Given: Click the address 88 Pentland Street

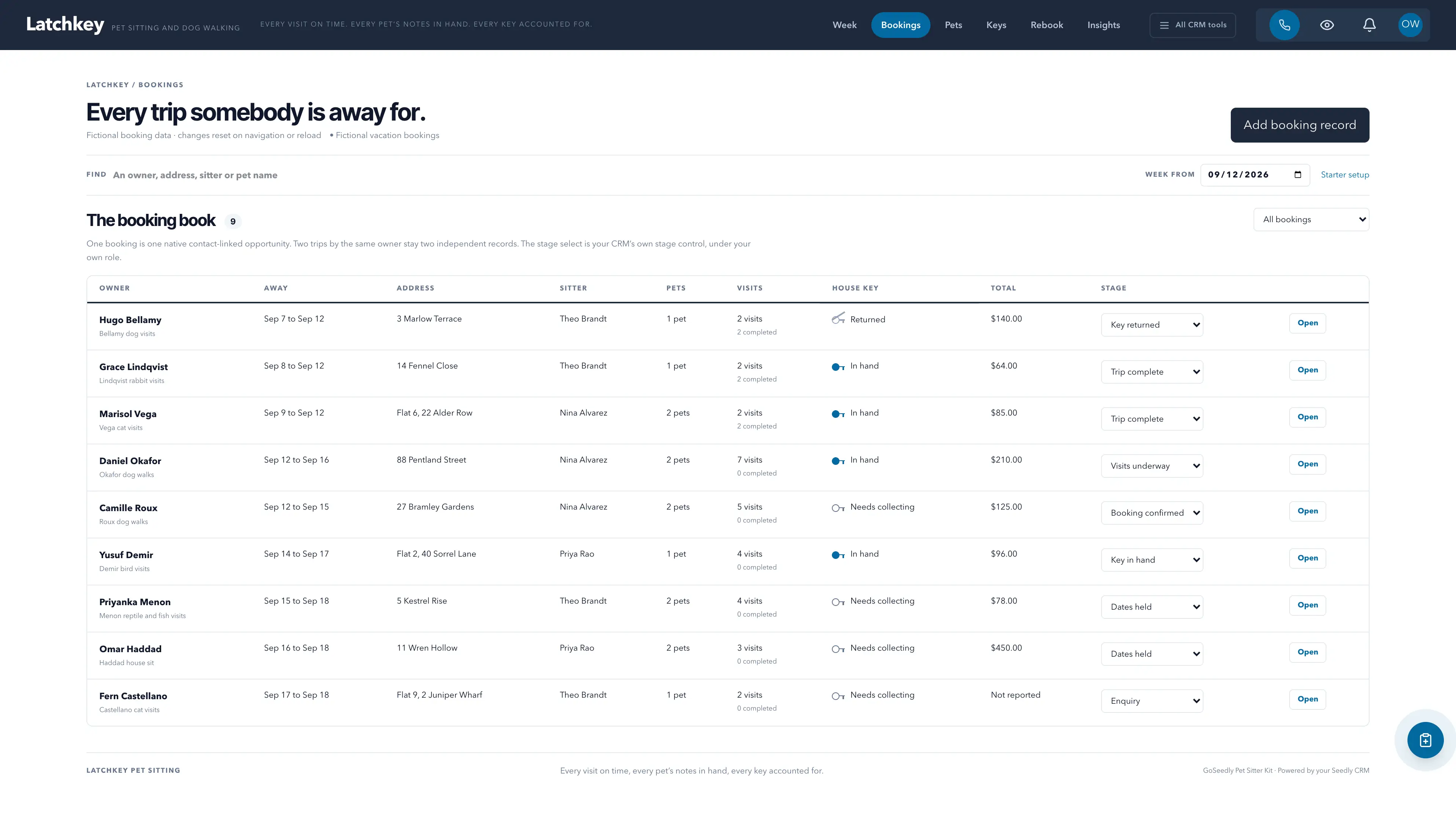Looking at the screenshot, I should (431, 460).
